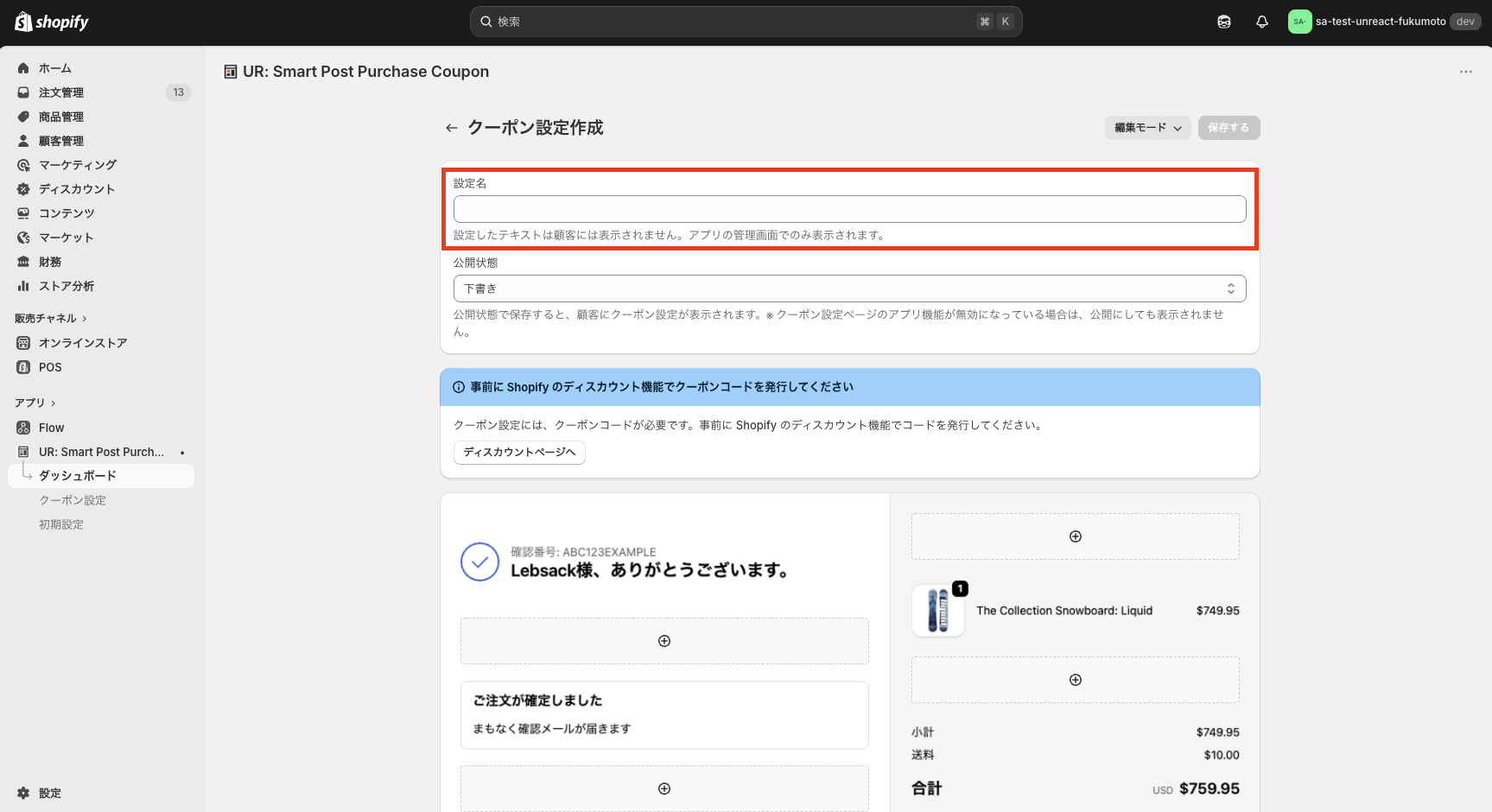Image resolution: width=1492 pixels, height=812 pixels.
Task: Click the analytics bar chart icon
Action: coord(23,286)
